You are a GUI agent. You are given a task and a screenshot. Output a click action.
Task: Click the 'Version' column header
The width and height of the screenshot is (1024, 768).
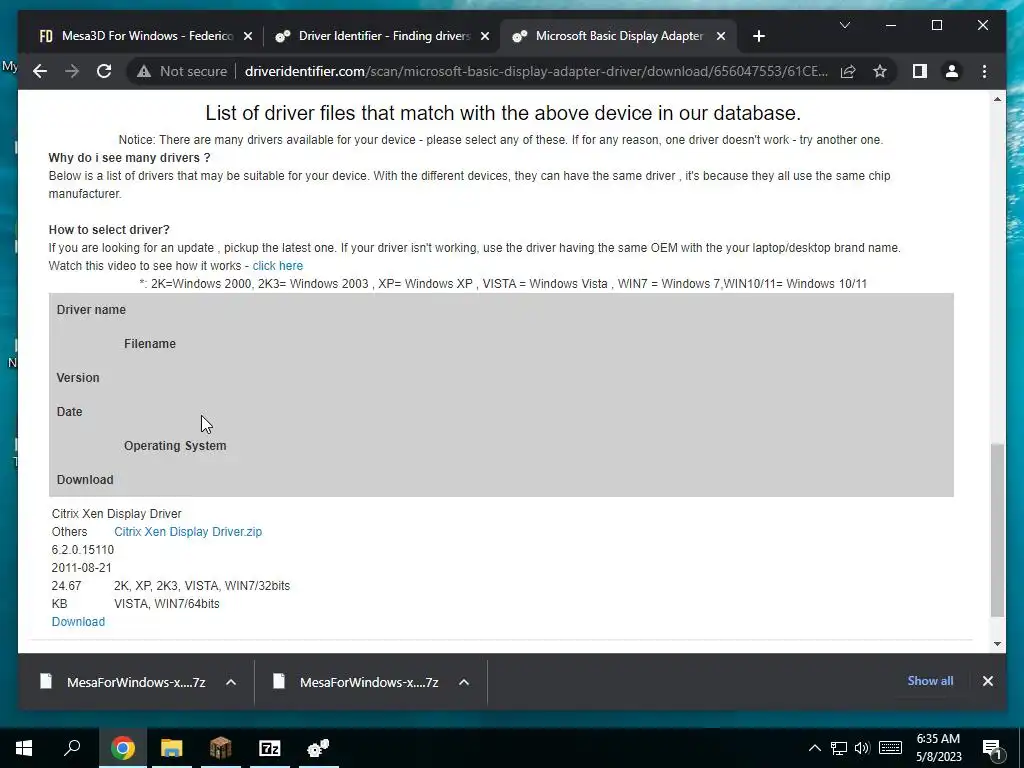coord(78,378)
